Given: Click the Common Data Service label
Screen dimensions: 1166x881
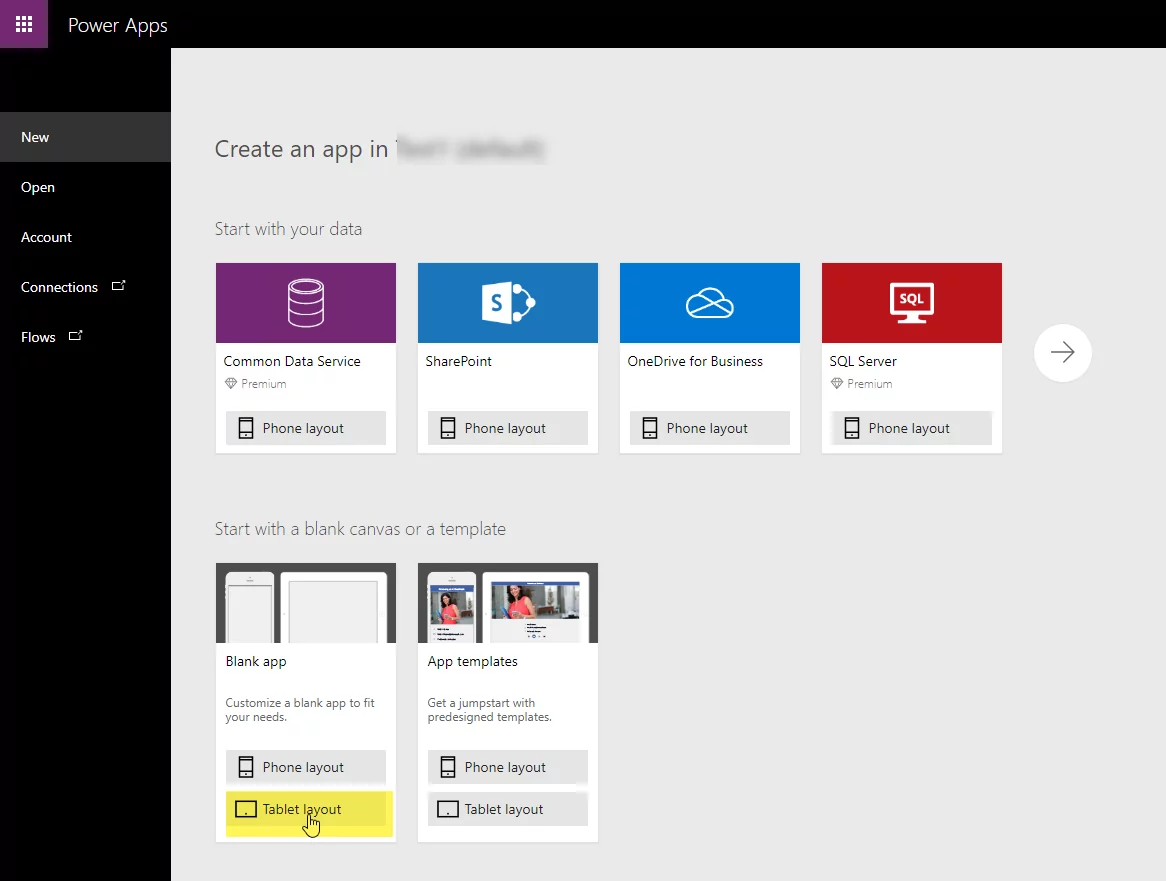Looking at the screenshot, I should click(292, 361).
